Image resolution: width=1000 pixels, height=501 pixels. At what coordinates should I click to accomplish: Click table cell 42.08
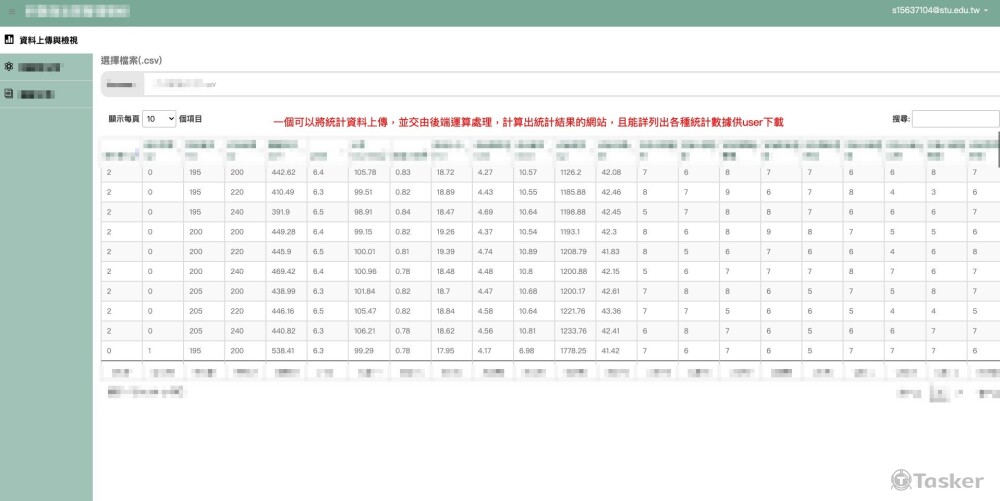point(617,172)
